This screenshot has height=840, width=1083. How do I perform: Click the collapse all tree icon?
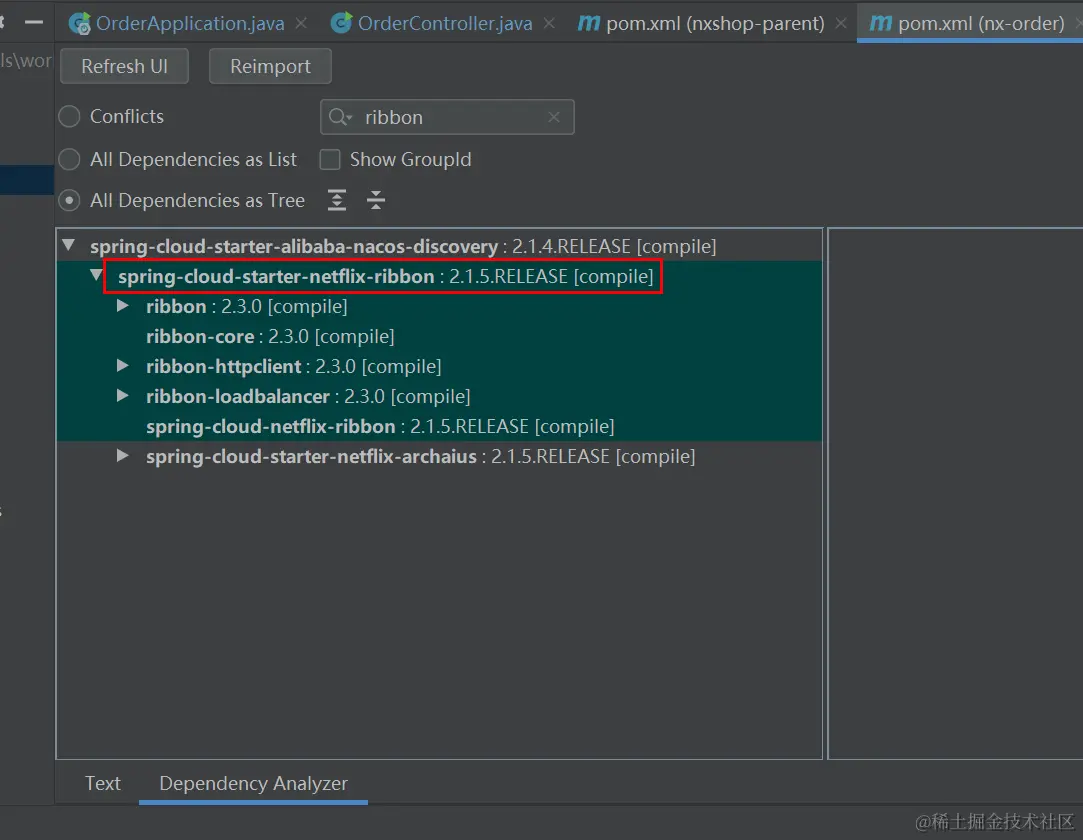coord(376,200)
